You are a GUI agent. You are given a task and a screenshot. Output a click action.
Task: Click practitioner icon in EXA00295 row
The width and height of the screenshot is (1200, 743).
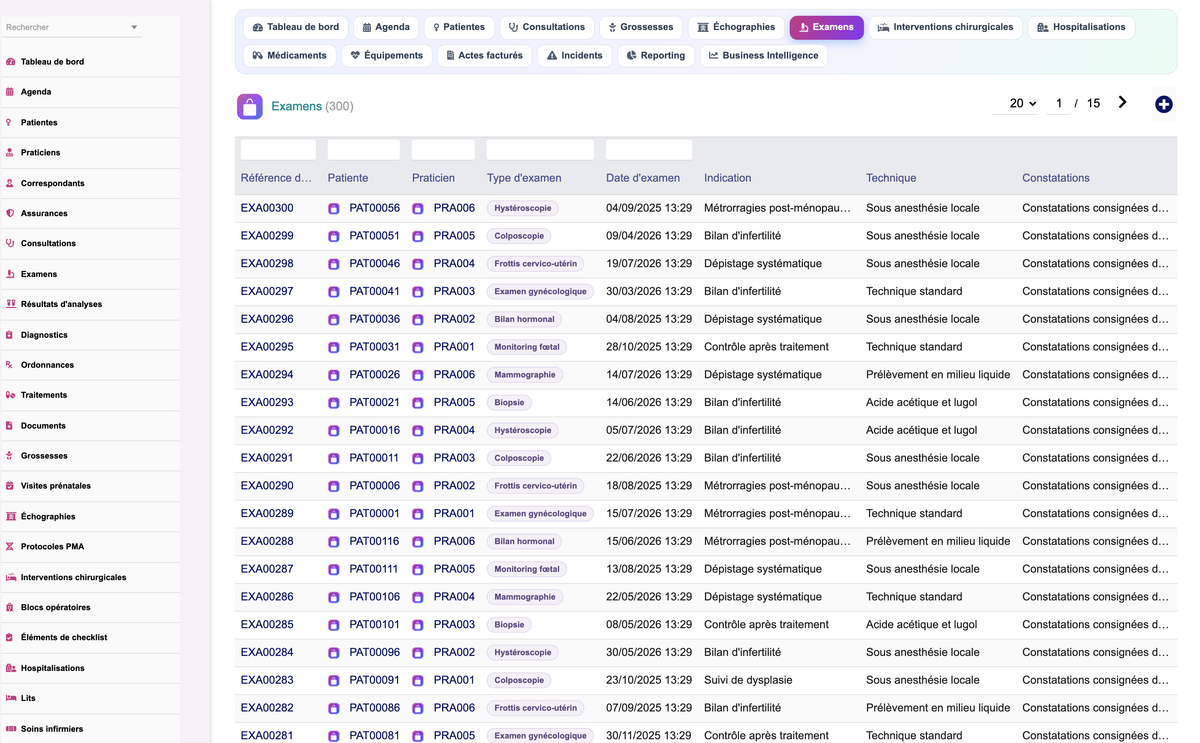(418, 348)
